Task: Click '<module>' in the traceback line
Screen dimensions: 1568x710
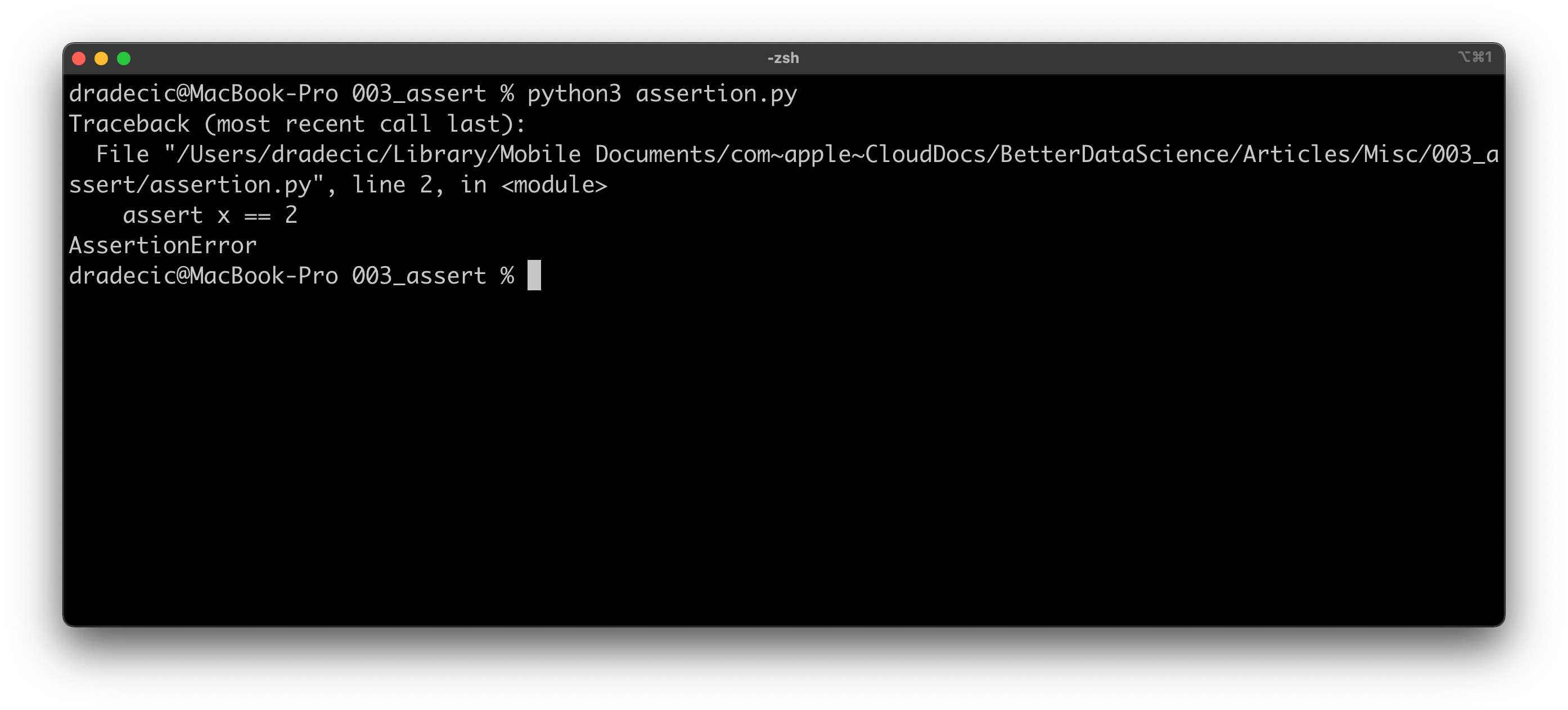Action: click(x=554, y=185)
